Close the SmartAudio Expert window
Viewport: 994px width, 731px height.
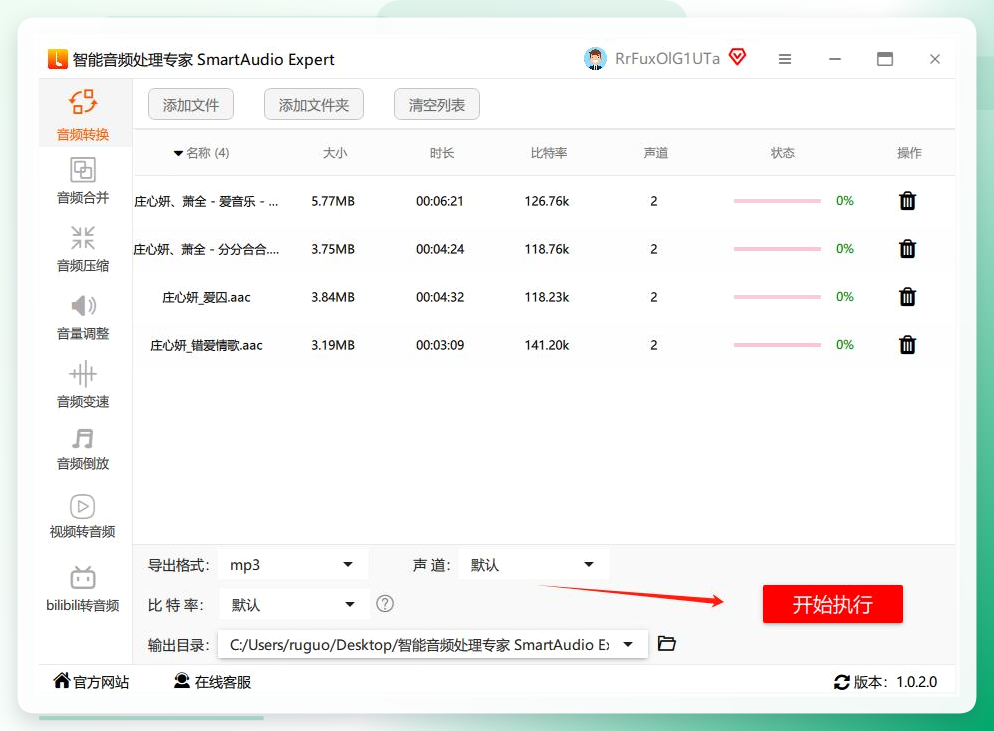(x=934, y=59)
